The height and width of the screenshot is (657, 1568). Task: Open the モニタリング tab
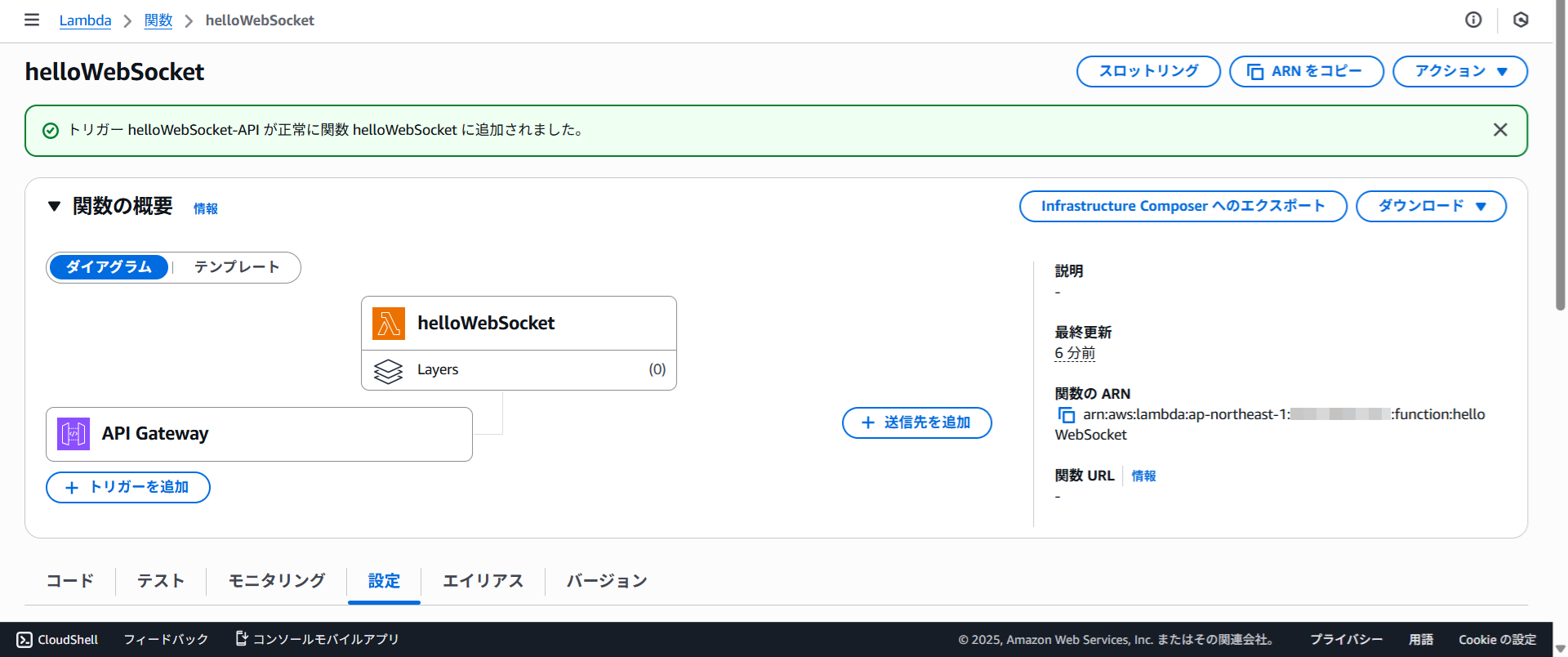point(277,581)
